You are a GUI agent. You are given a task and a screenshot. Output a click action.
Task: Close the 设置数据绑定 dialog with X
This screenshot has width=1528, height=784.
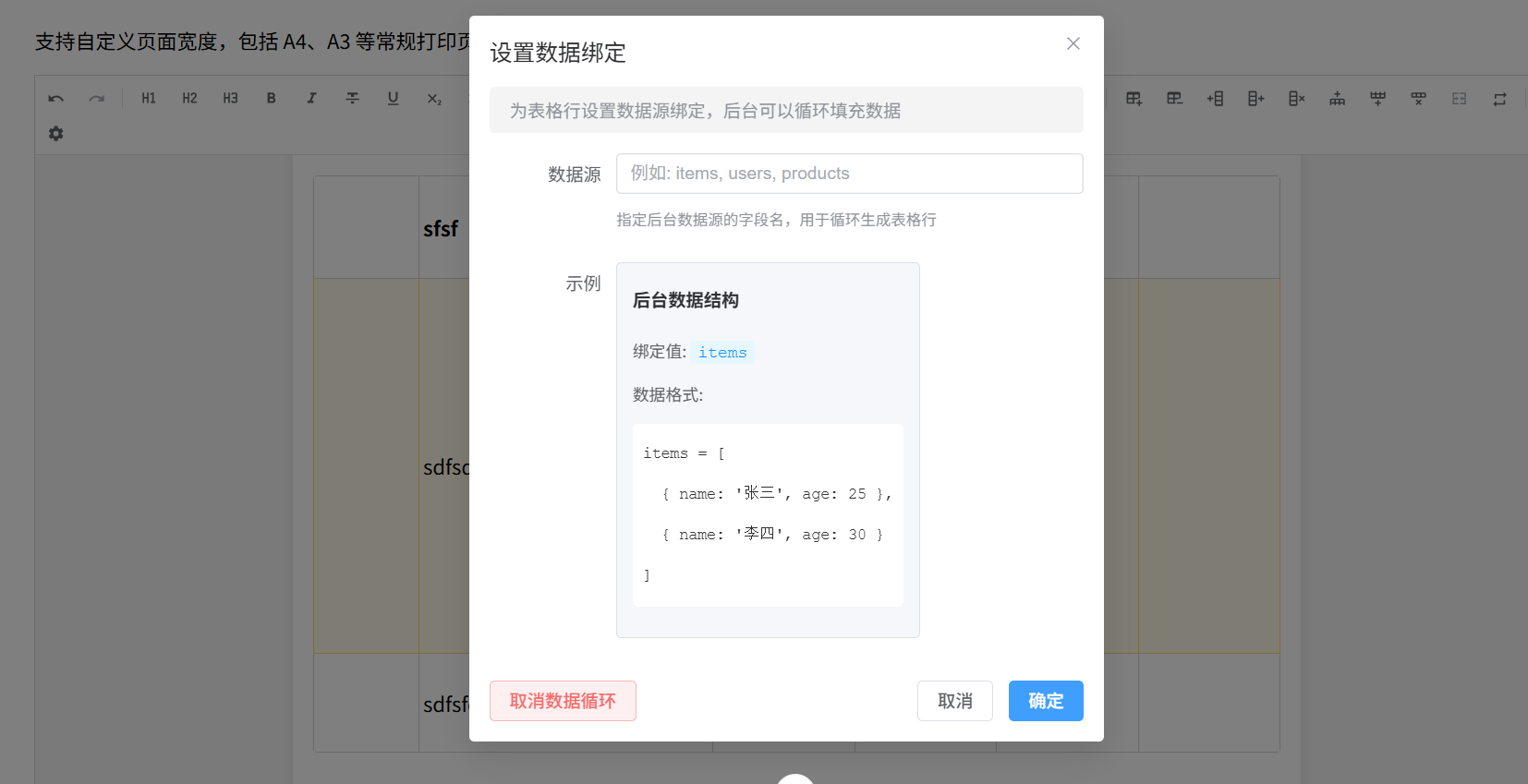1073,43
